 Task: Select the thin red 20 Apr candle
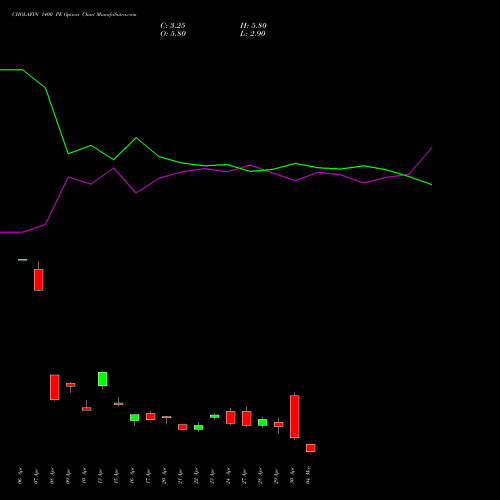point(167,417)
